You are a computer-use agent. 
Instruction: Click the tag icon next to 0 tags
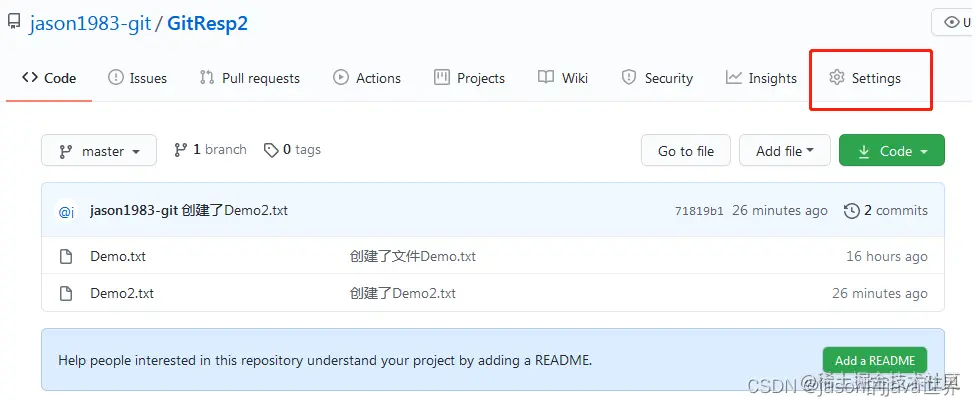270,150
